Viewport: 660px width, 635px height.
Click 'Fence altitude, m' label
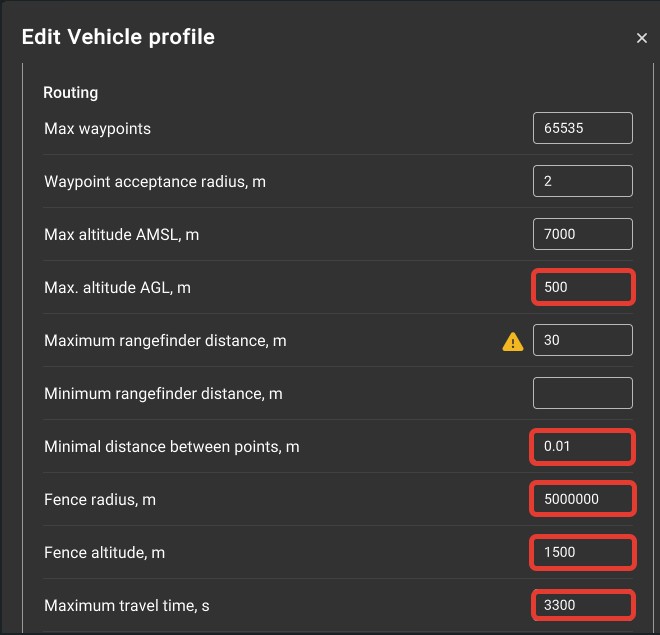pyautogui.click(x=104, y=553)
